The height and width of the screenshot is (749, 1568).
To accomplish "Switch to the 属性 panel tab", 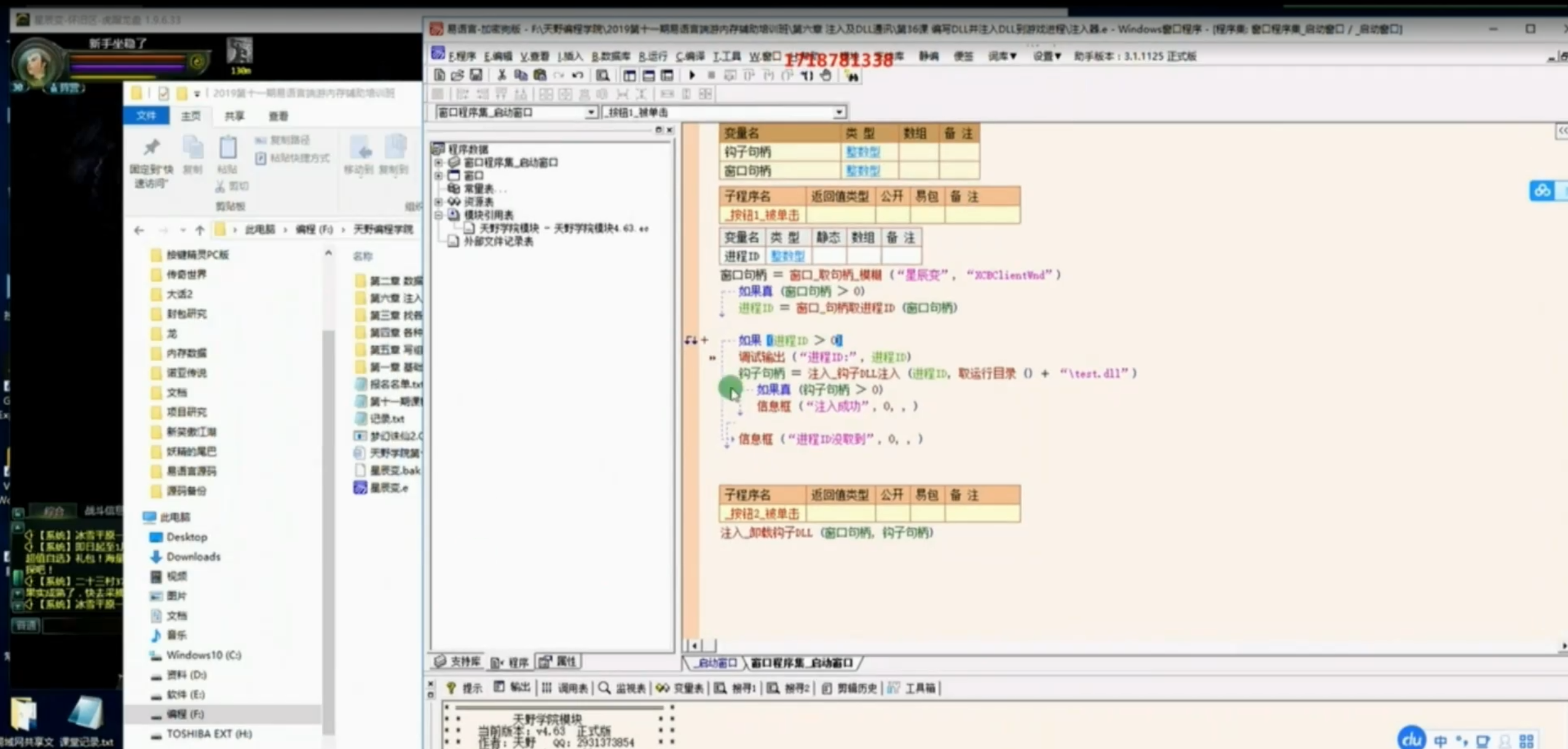I will (x=558, y=662).
